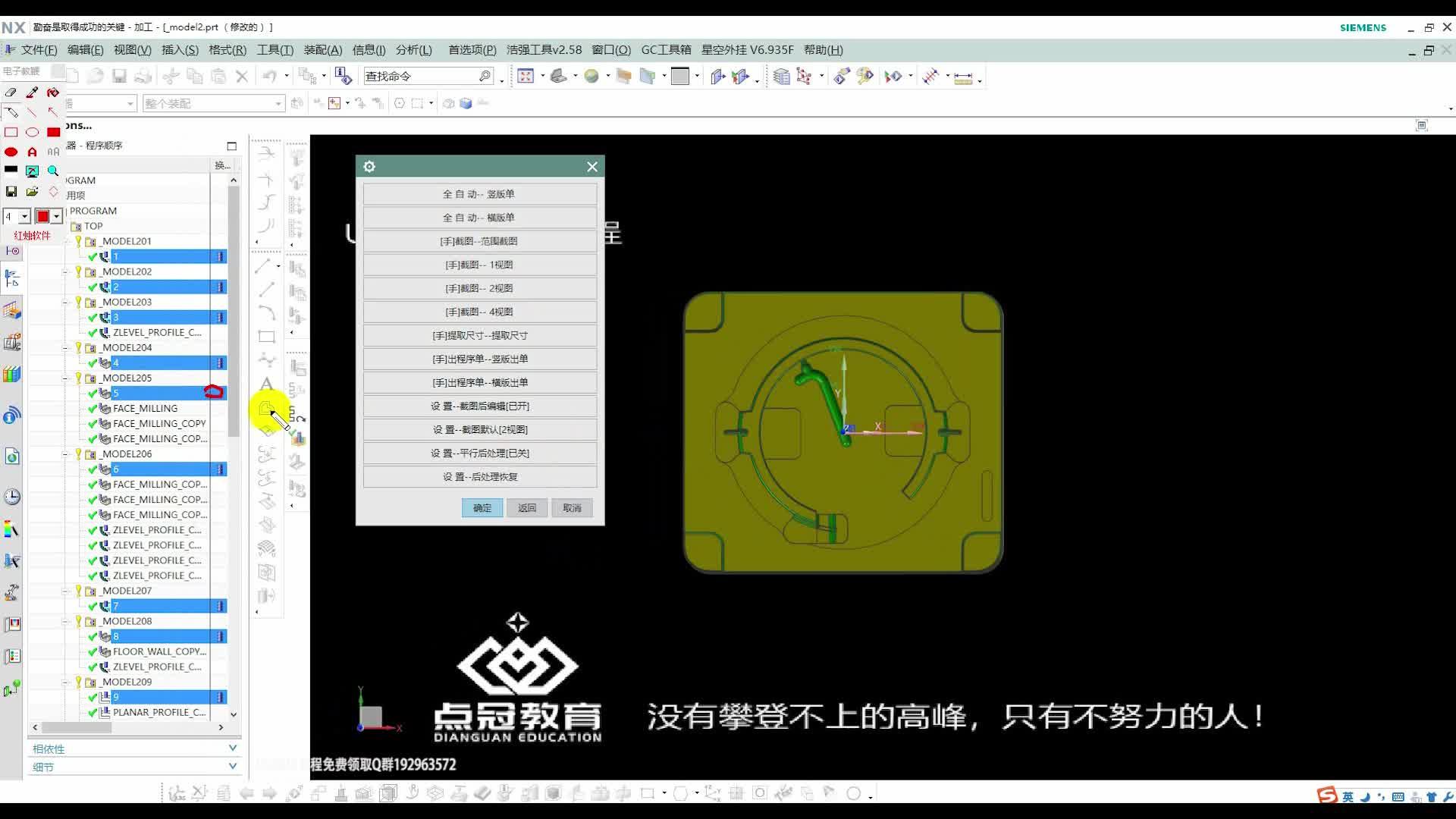The image size is (1456, 819).
Task: Expand the 相依性 panel section
Action: (x=232, y=748)
